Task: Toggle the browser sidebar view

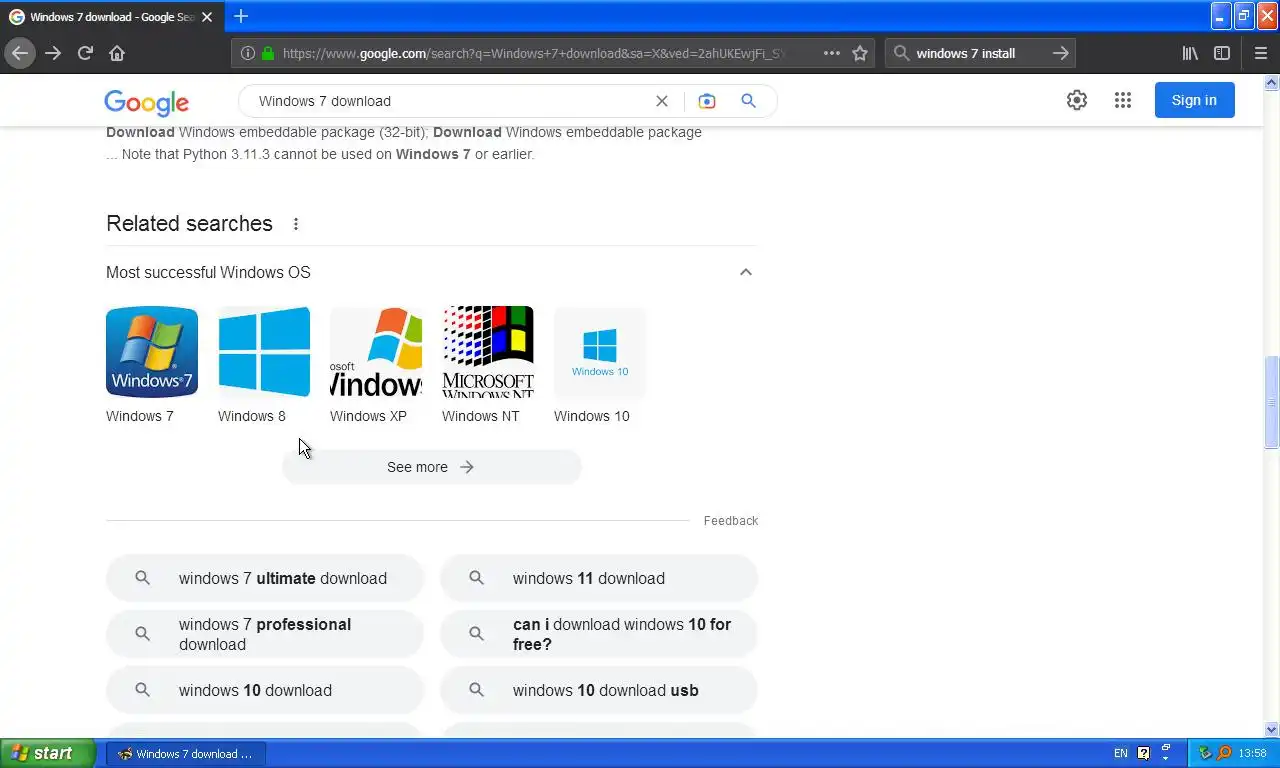Action: click(1222, 53)
